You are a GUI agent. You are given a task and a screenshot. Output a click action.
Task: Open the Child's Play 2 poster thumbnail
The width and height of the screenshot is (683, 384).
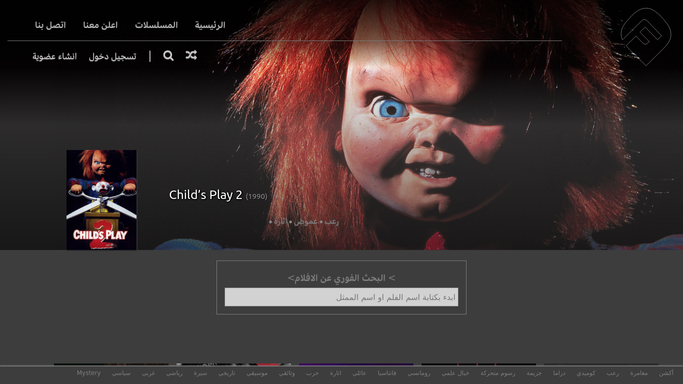pyautogui.click(x=101, y=200)
